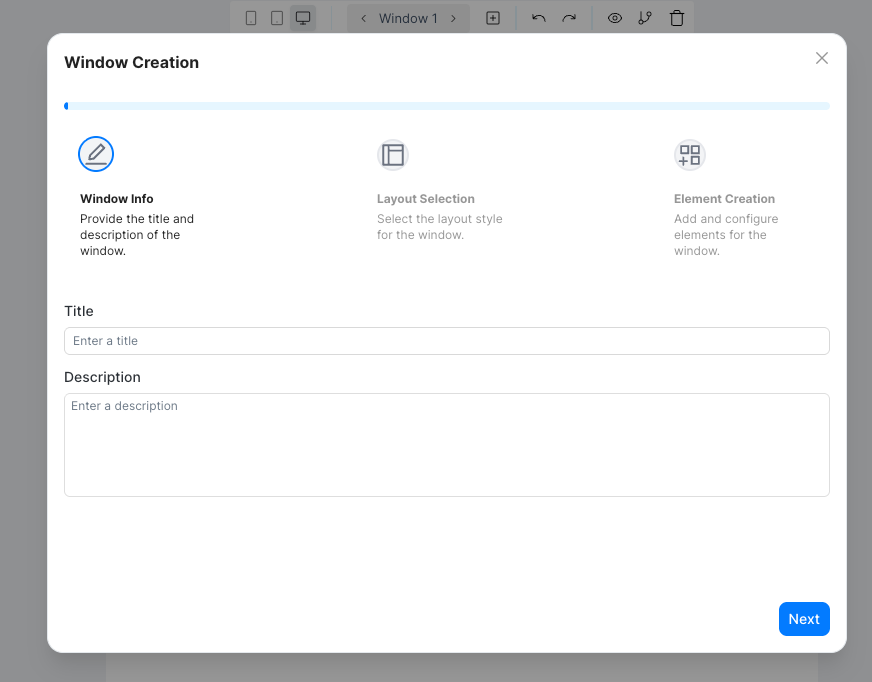Go to the previous window with left chevron
The image size is (872, 682).
(x=362, y=17)
